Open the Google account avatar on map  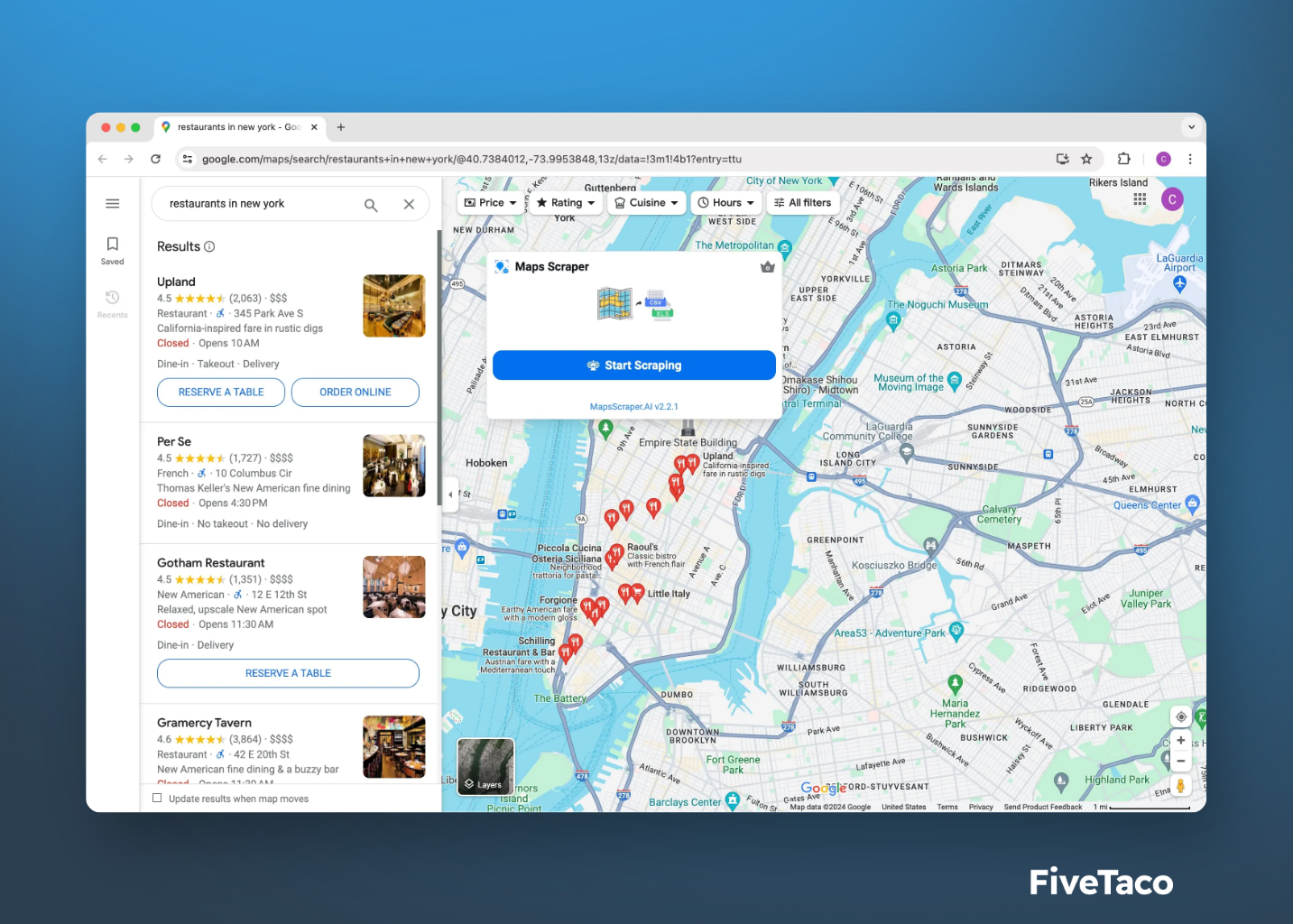tap(1172, 199)
